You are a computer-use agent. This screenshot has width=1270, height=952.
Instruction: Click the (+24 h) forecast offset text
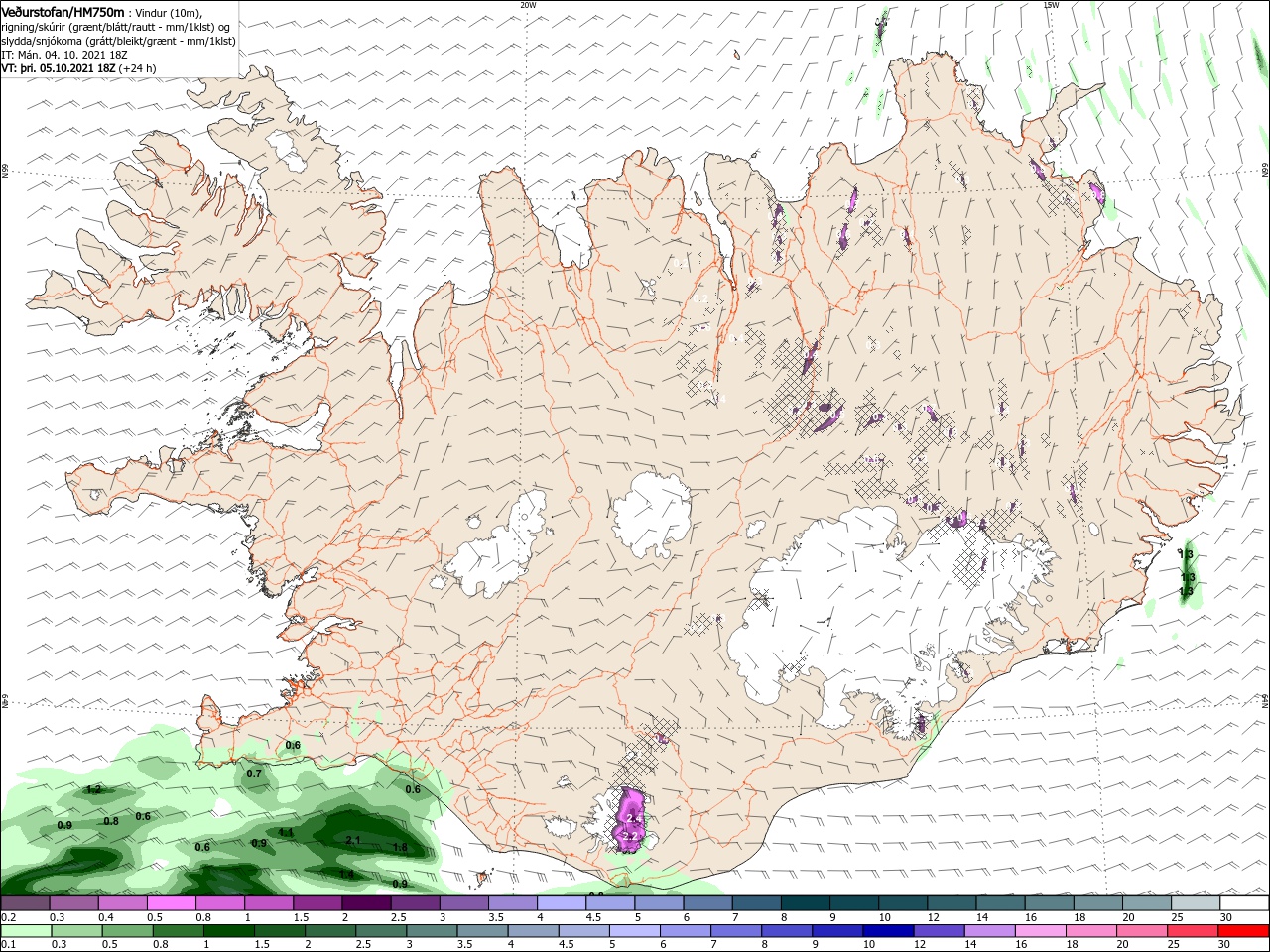click(137, 68)
